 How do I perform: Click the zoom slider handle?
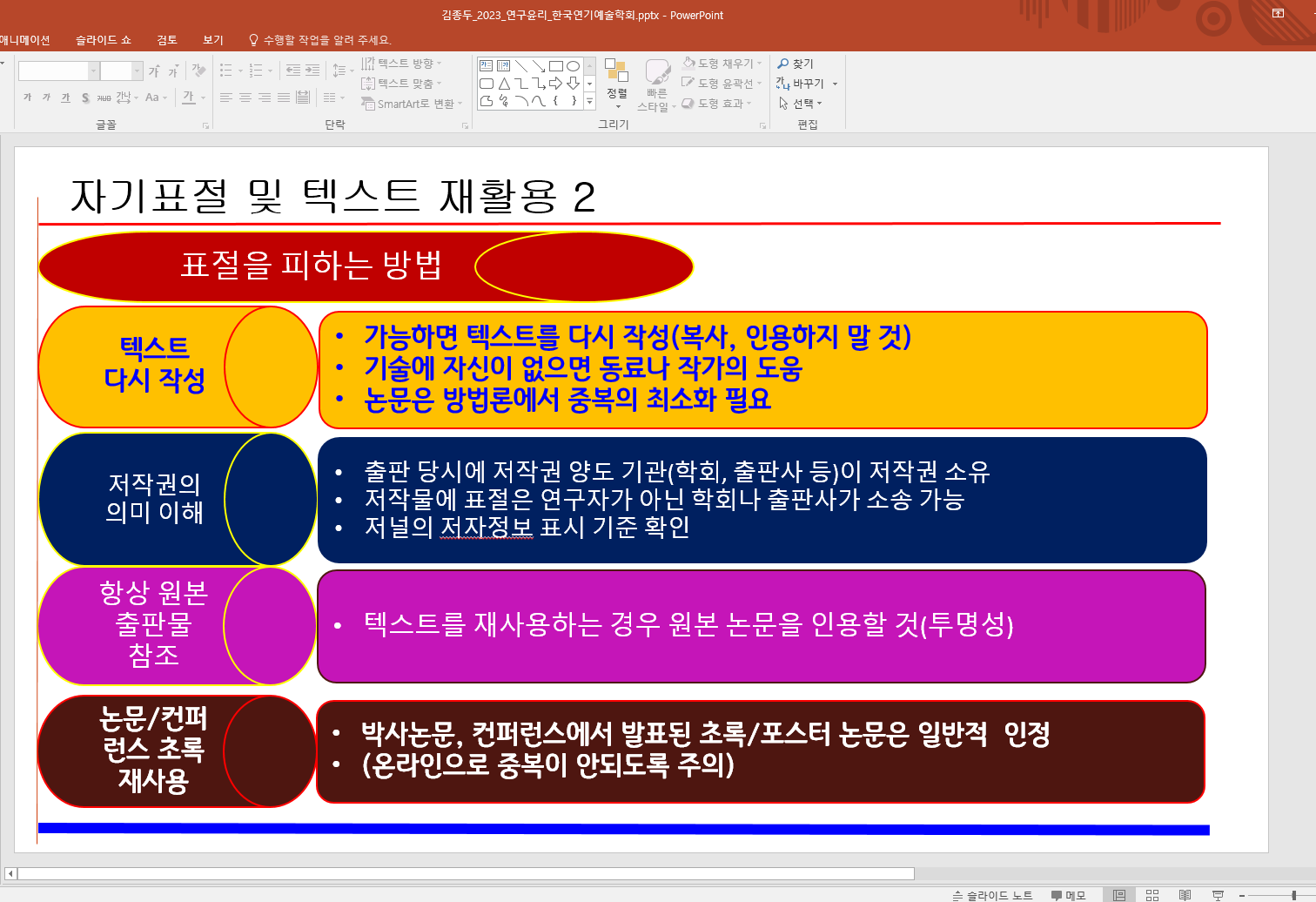tap(1293, 895)
